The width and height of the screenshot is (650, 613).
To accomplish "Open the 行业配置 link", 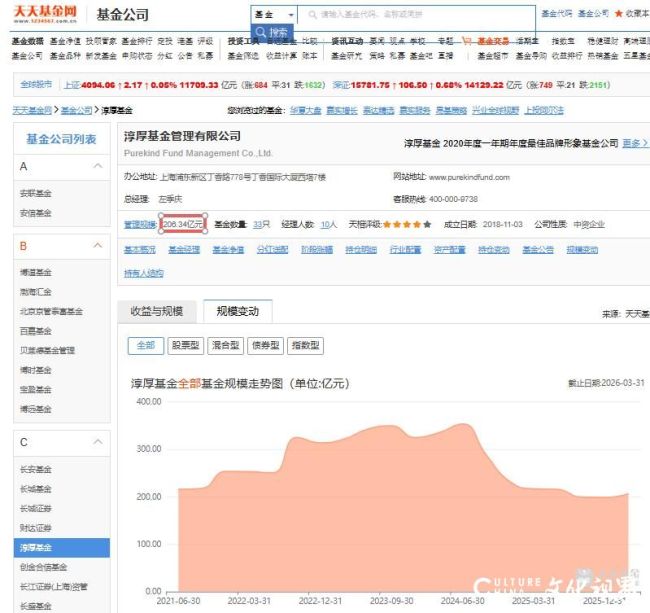I will point(405,250).
